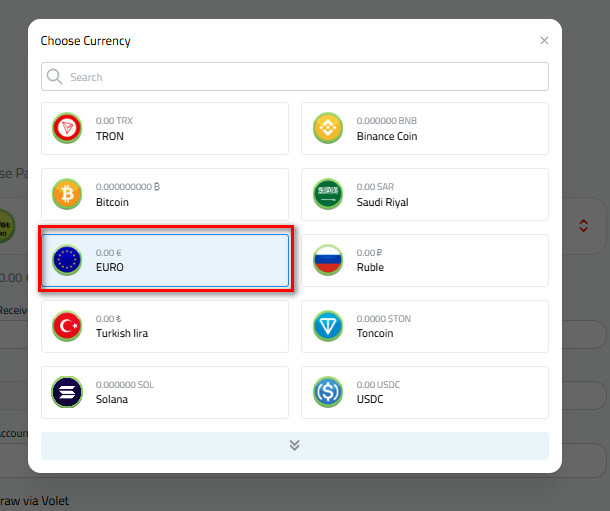
Task: Click the 0.0000 $TON balance
Action: (x=384, y=319)
